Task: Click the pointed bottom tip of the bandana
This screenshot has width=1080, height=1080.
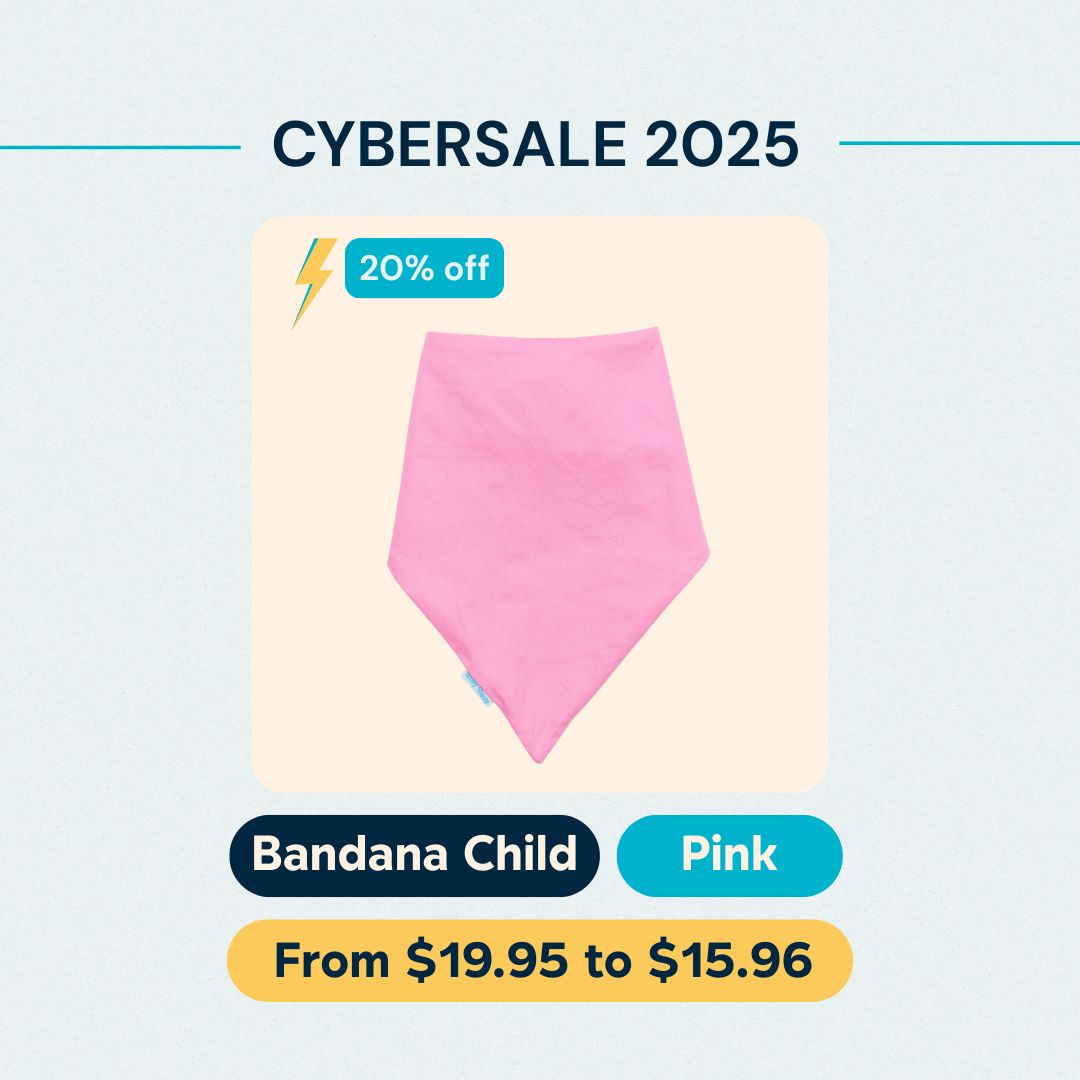Action: click(541, 755)
